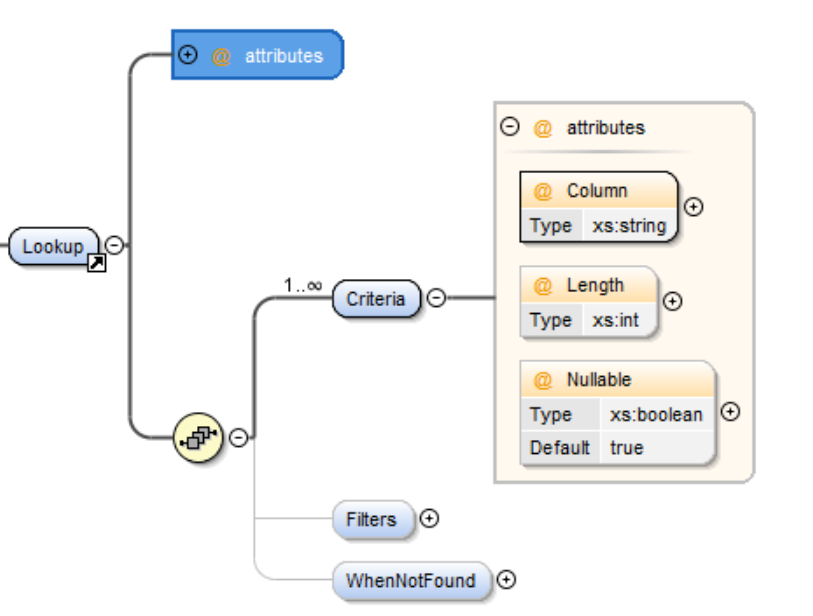Click the @ icon beside Column attribute
The width and height of the screenshot is (813, 616).
tap(543, 191)
